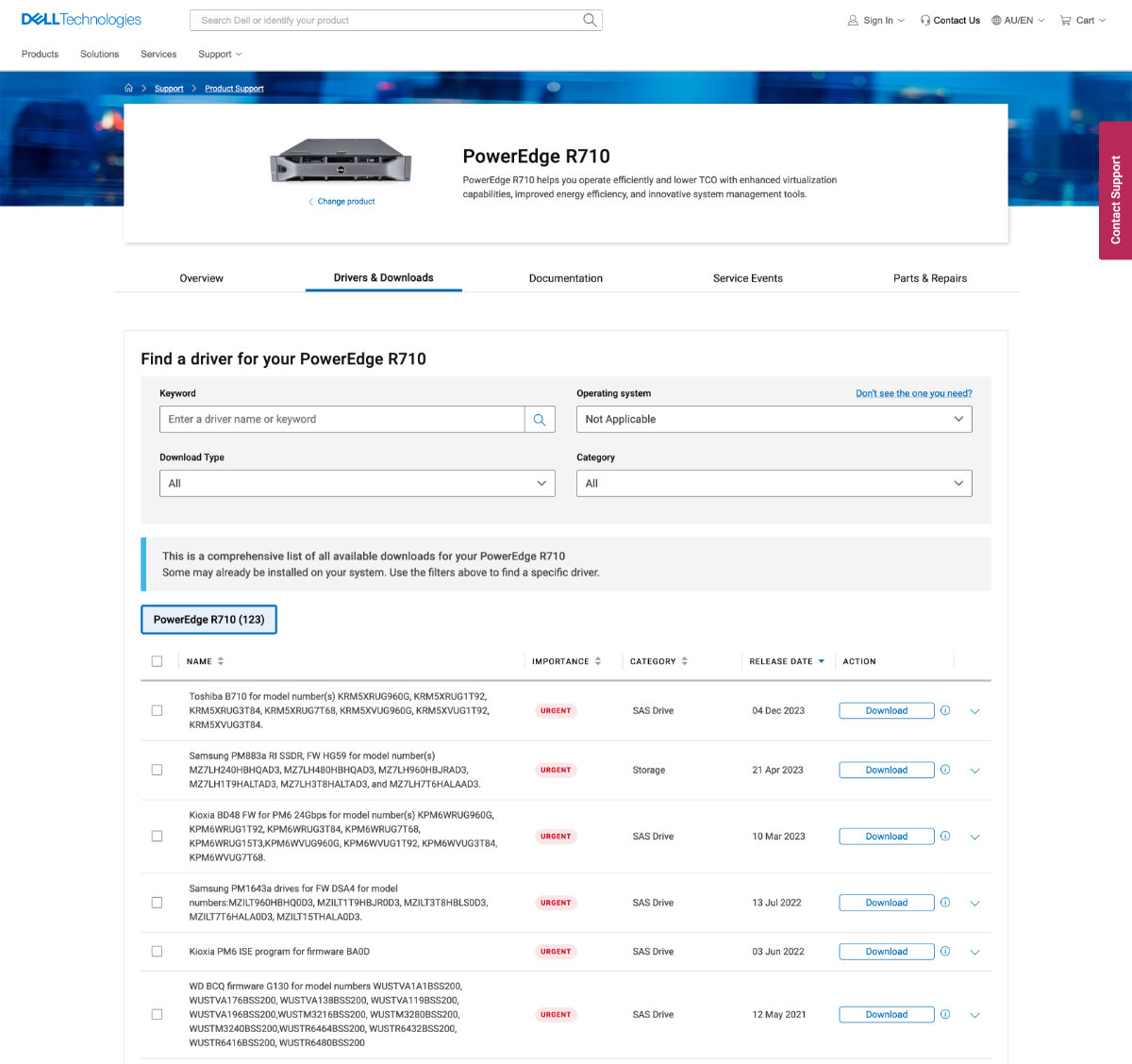
Task: Click the "Don't see the one you need?" link
Action: click(x=913, y=392)
